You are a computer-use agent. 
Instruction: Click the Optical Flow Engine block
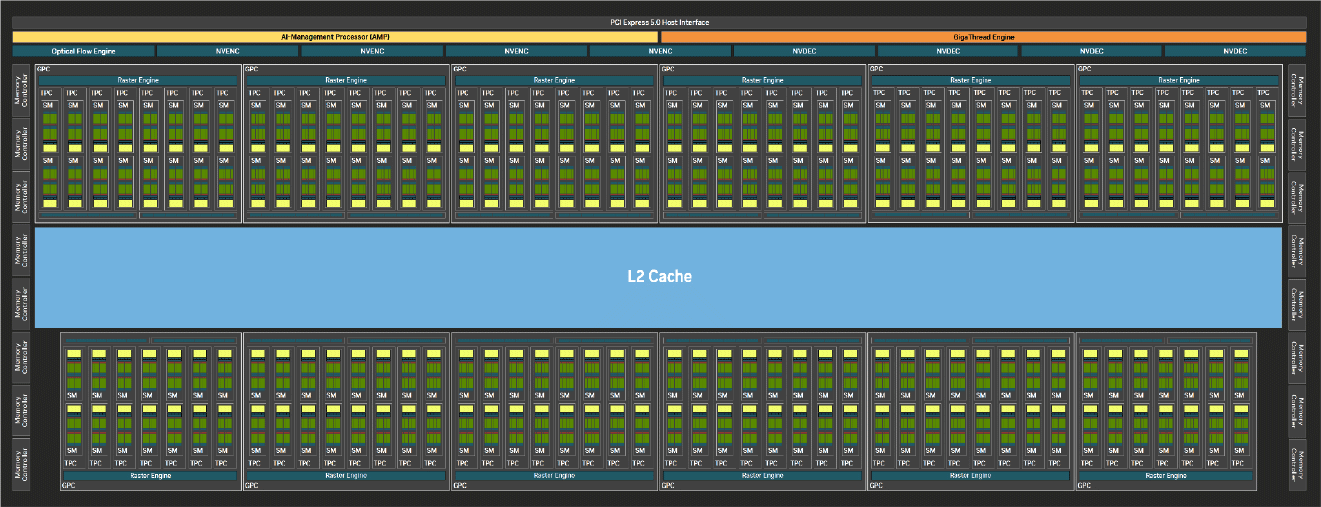(x=84, y=51)
